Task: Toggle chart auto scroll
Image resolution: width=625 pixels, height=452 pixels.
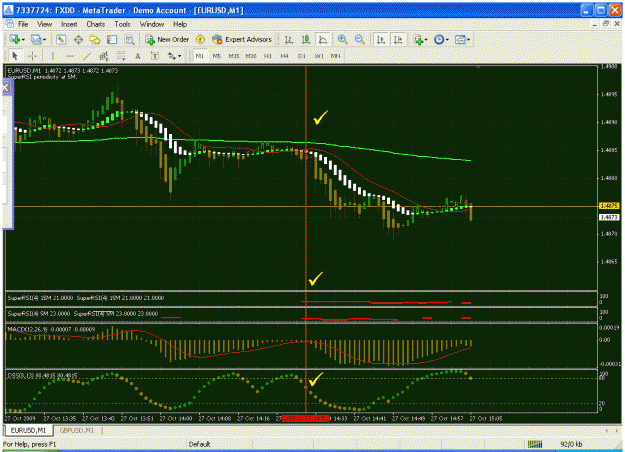Action: pyautogui.click(x=381, y=39)
